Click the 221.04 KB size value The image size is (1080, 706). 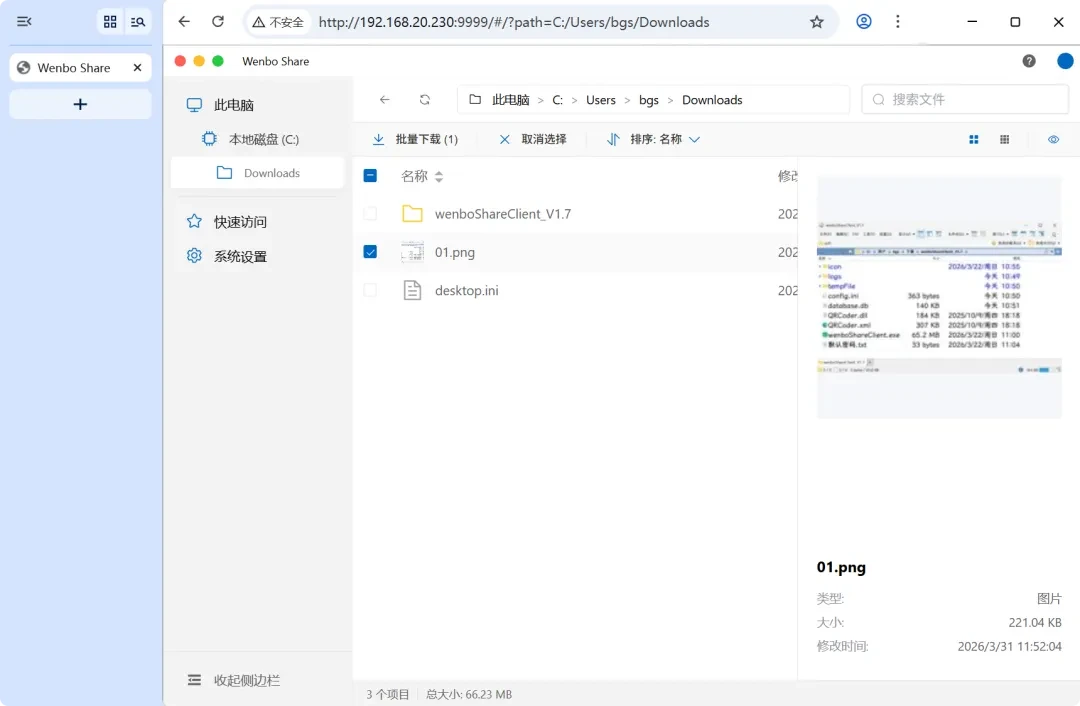tap(1035, 622)
